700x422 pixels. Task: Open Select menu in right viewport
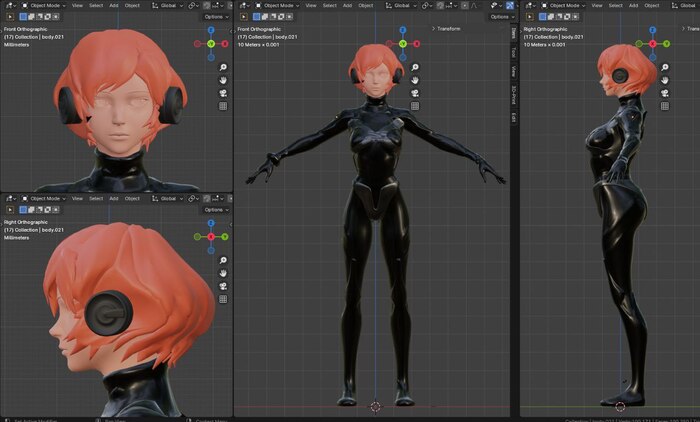coord(616,5)
